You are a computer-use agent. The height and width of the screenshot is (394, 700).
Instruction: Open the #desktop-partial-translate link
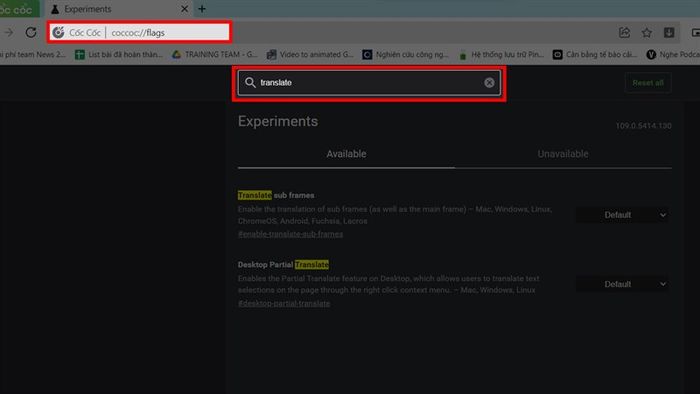tap(284, 303)
